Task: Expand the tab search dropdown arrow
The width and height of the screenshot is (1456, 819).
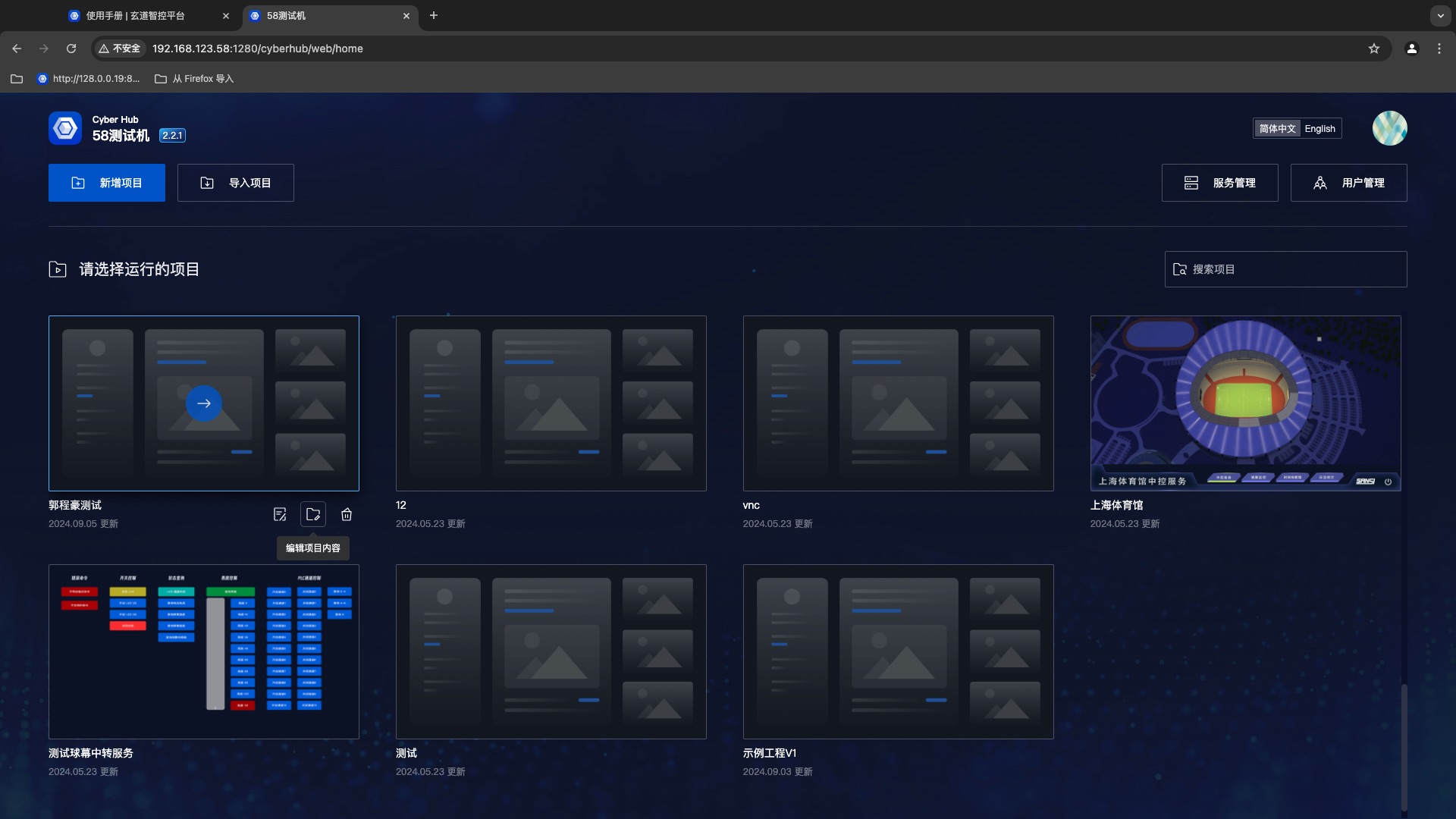Action: 1440,15
